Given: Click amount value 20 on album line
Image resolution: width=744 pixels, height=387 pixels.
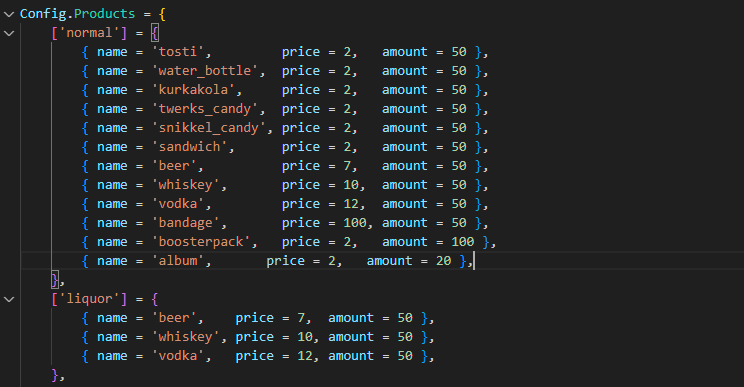Looking at the screenshot, I should [x=444, y=260].
